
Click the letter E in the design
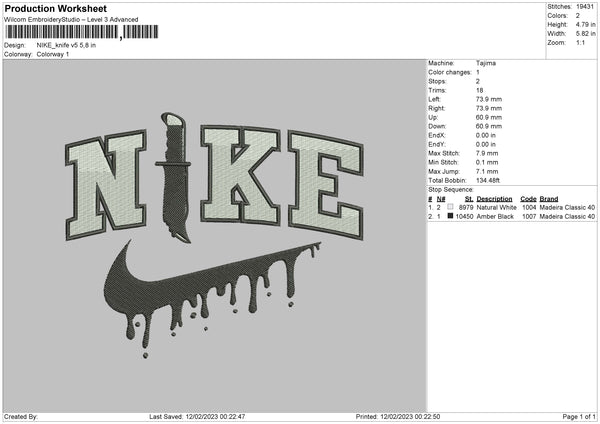point(326,185)
